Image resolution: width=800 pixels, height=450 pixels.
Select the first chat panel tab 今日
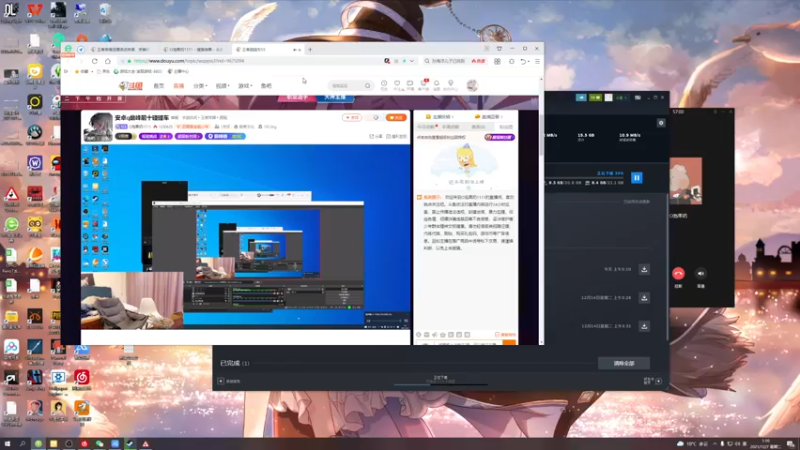[x=425, y=127]
